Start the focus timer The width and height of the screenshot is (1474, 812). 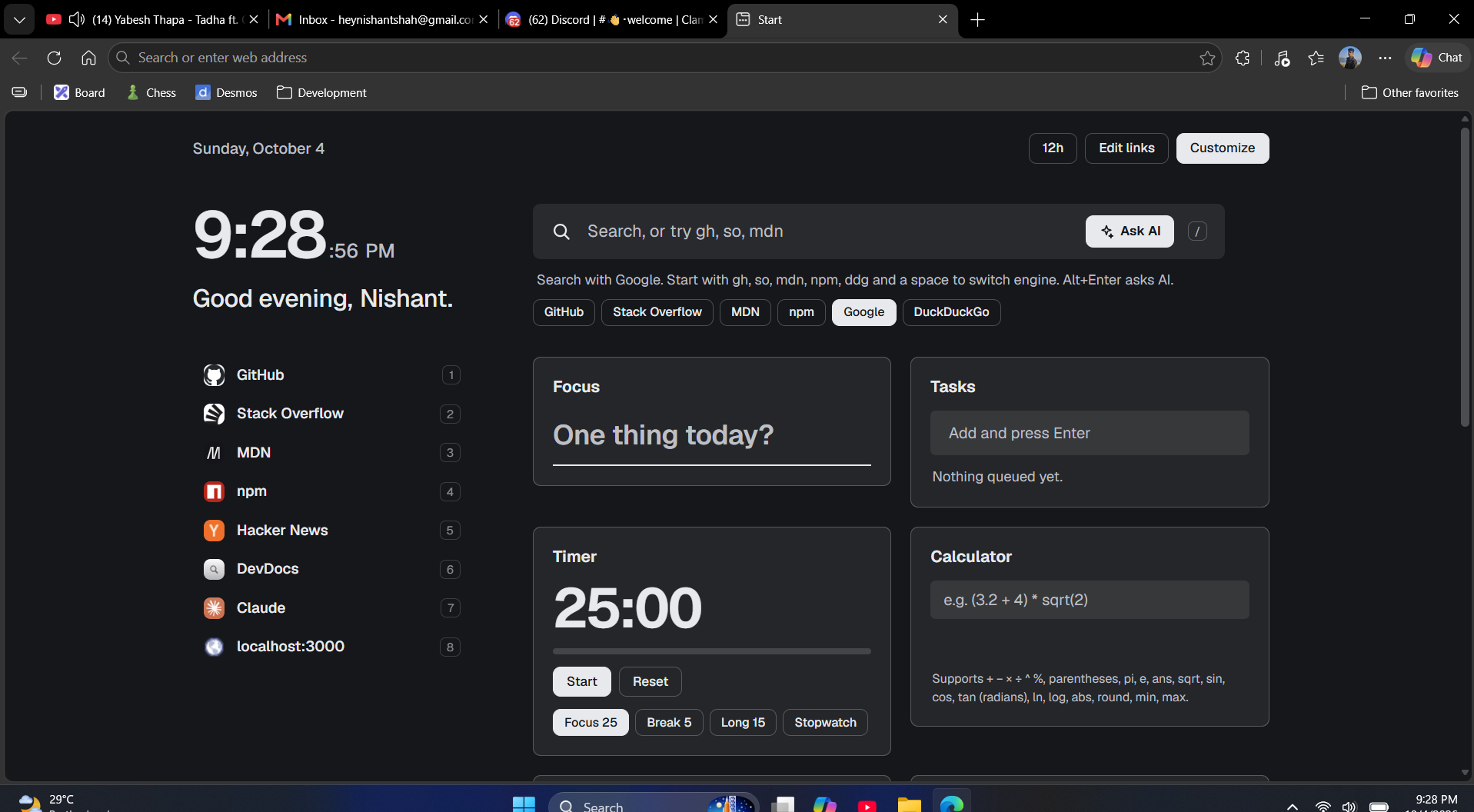point(581,682)
